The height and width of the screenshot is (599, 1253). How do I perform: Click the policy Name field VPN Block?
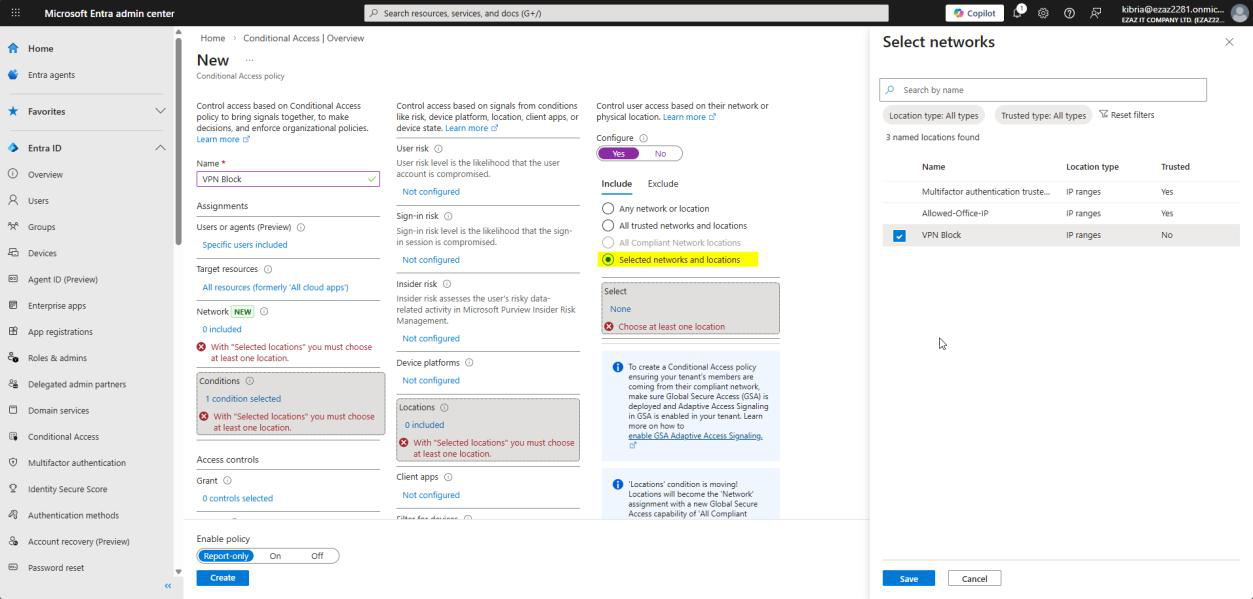[288, 179]
